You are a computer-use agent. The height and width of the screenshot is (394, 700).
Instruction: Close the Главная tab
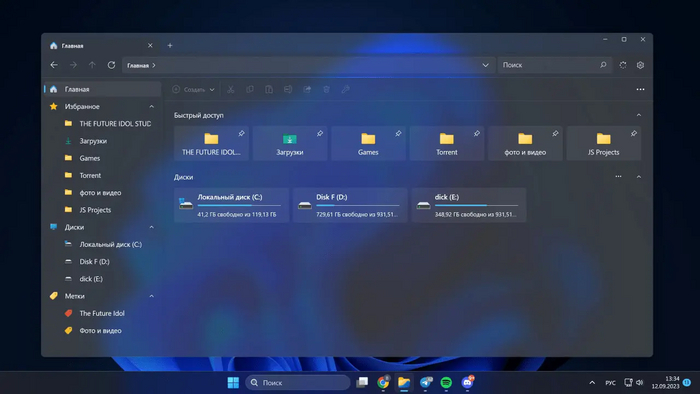coord(150,46)
